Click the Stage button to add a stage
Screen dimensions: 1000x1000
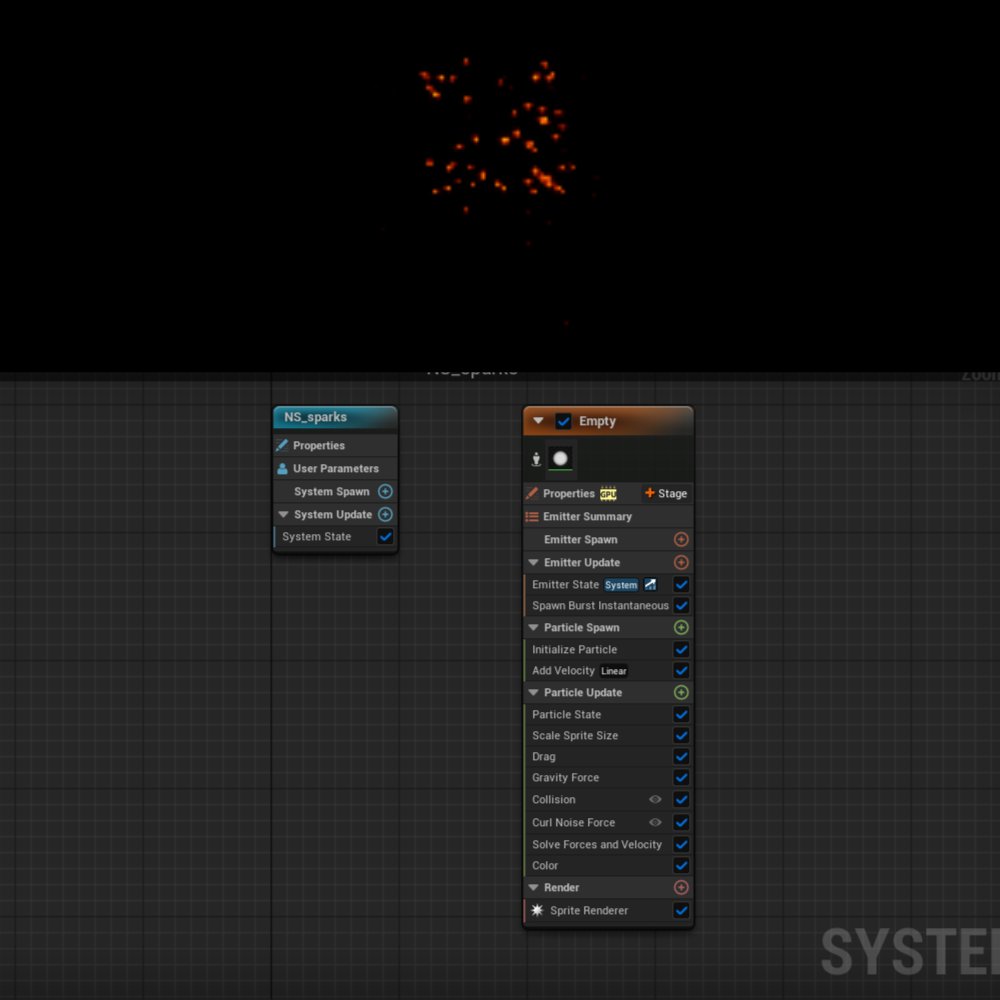click(665, 493)
